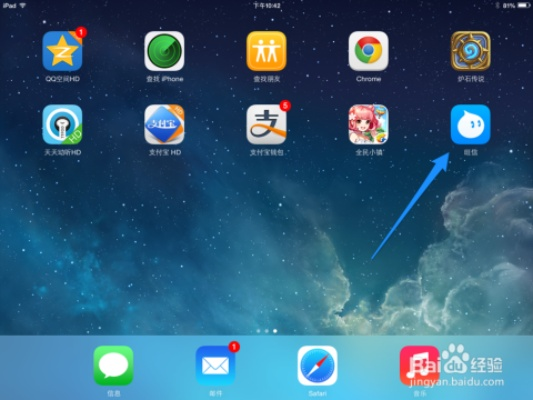Open the QQ空间HD app
This screenshot has width=533, height=400.
[62, 51]
